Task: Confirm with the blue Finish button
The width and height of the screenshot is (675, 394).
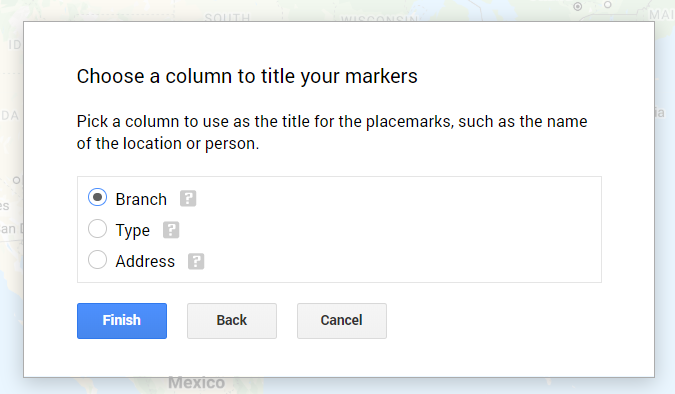Action: pyautogui.click(x=122, y=321)
